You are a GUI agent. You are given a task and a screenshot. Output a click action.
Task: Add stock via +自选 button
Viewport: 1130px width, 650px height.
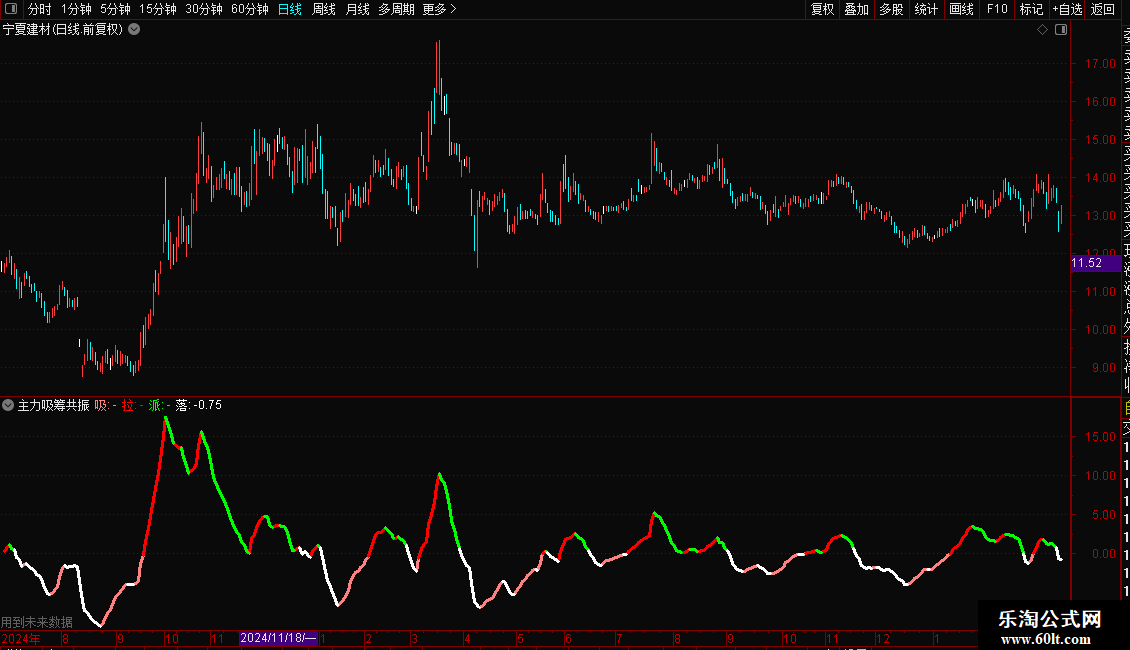(x=1067, y=9)
